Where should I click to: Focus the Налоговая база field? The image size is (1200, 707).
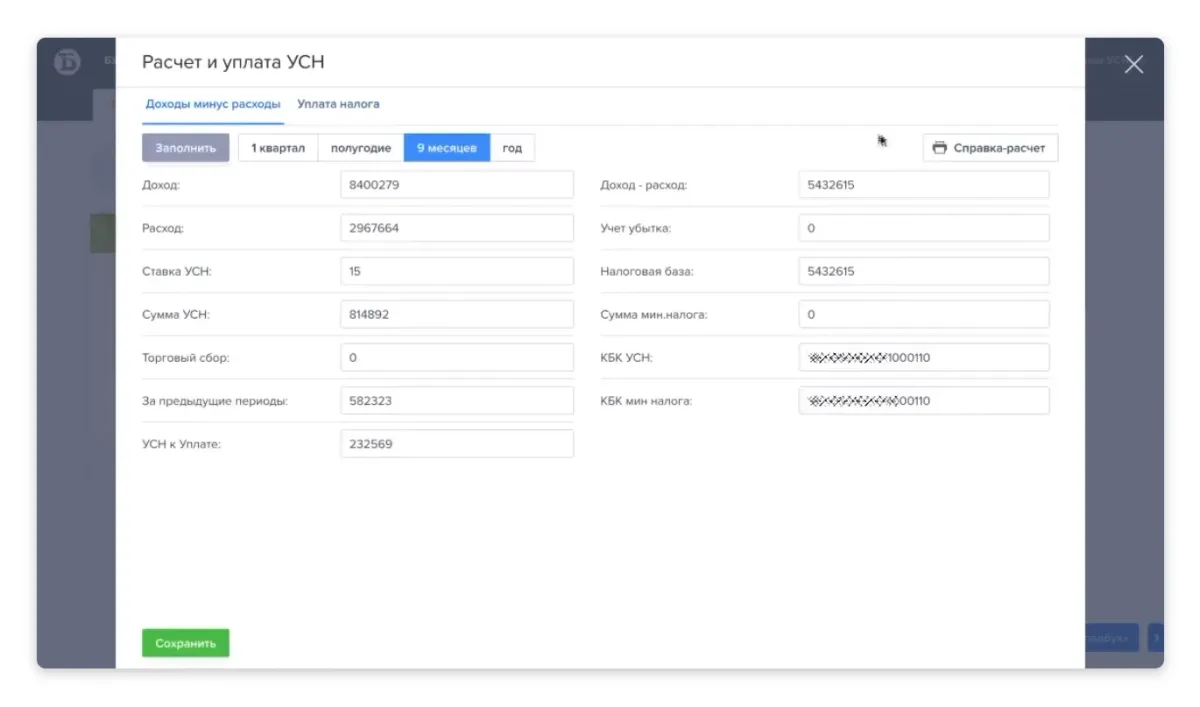coord(923,271)
